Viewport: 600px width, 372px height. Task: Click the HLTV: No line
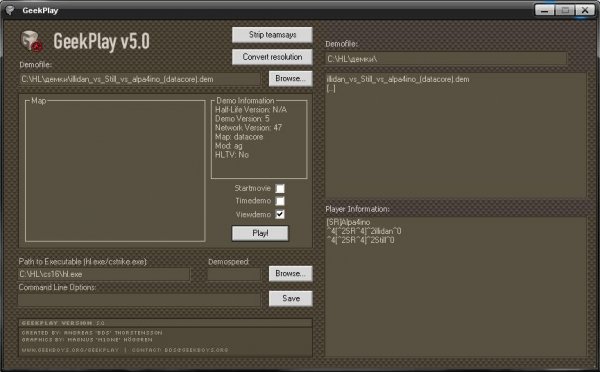[x=232, y=155]
